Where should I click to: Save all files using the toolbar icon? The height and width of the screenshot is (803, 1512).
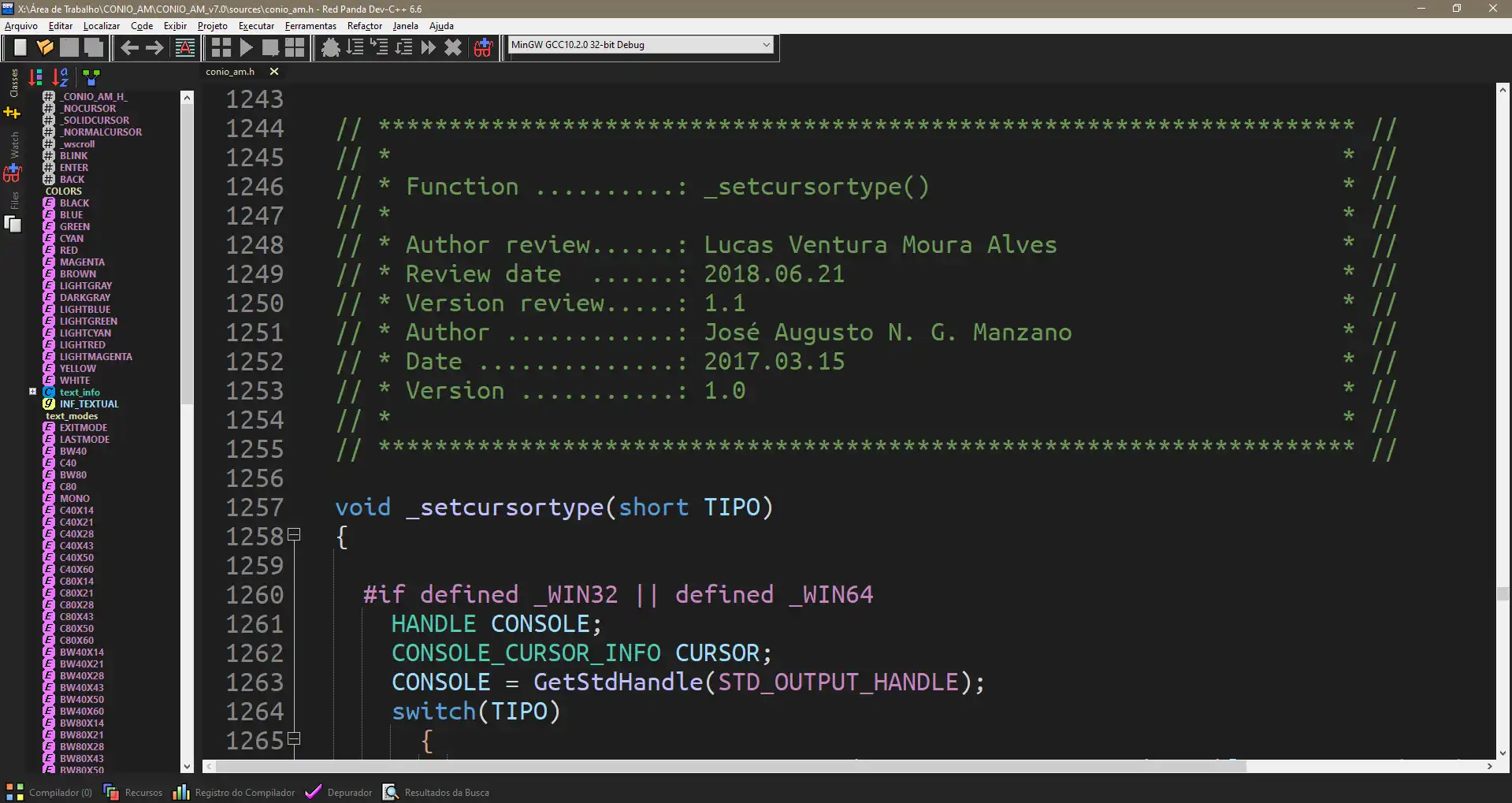(94, 48)
